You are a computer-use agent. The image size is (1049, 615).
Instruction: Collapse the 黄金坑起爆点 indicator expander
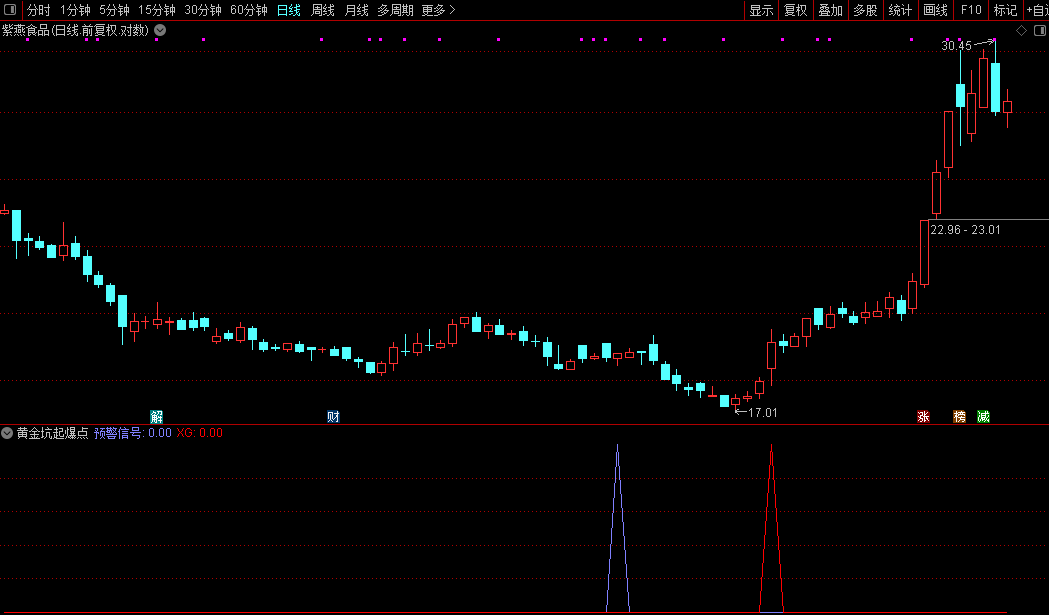coord(7,433)
